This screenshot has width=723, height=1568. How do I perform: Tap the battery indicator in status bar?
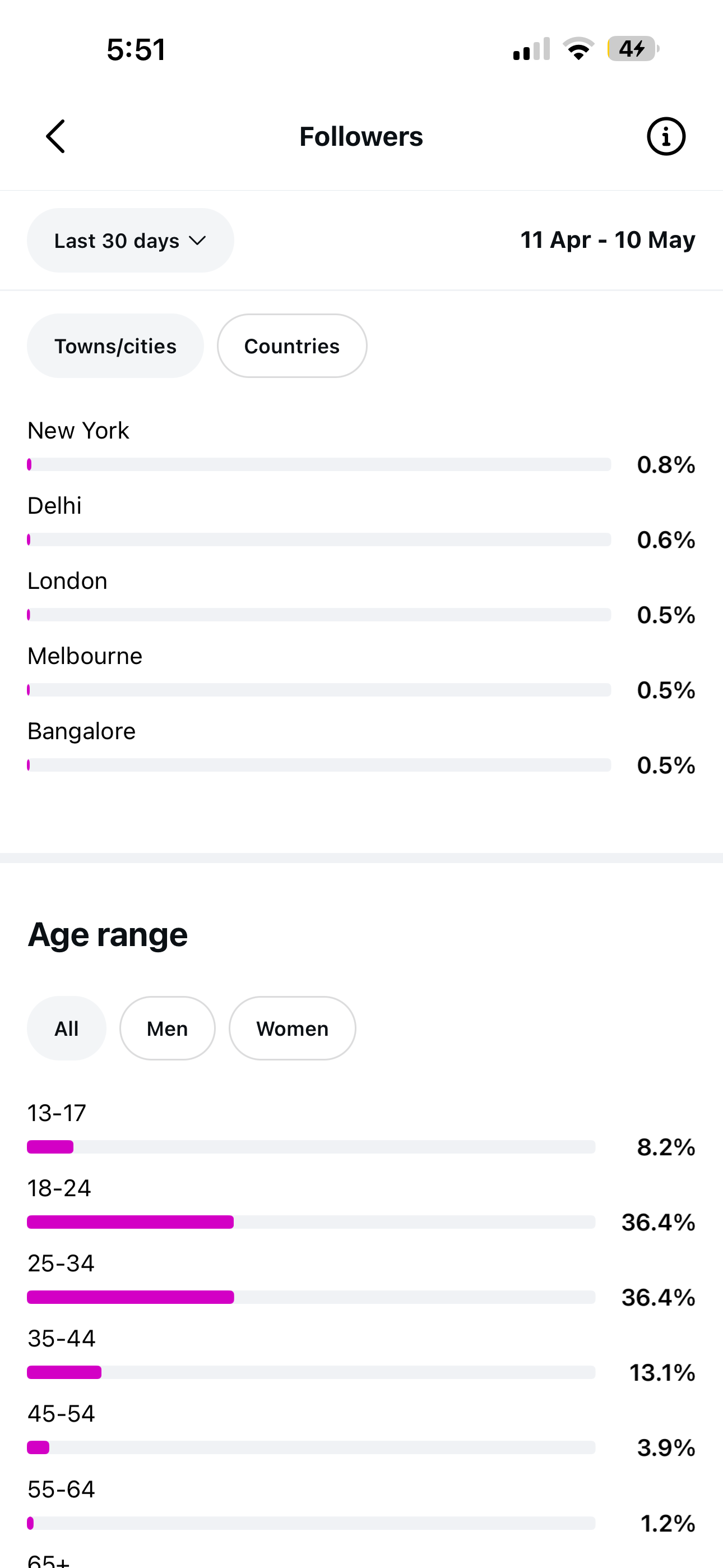(x=633, y=49)
